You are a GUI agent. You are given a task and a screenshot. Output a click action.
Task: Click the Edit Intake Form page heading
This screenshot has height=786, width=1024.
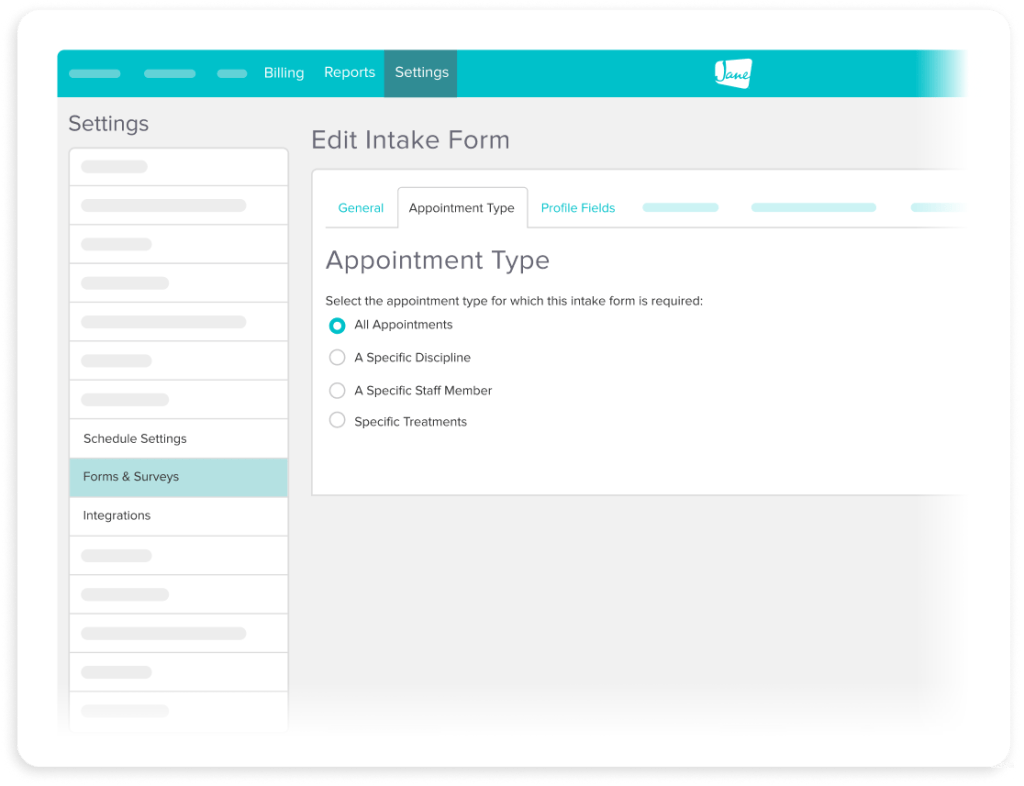coord(410,140)
